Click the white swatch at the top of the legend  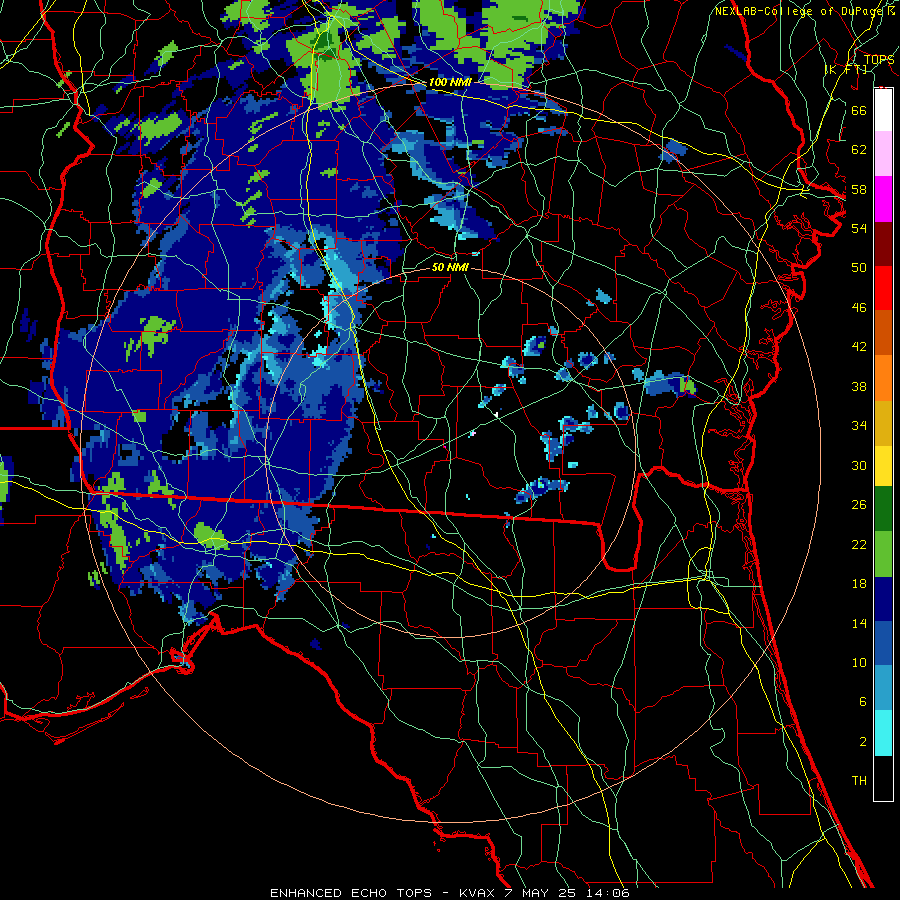883,110
